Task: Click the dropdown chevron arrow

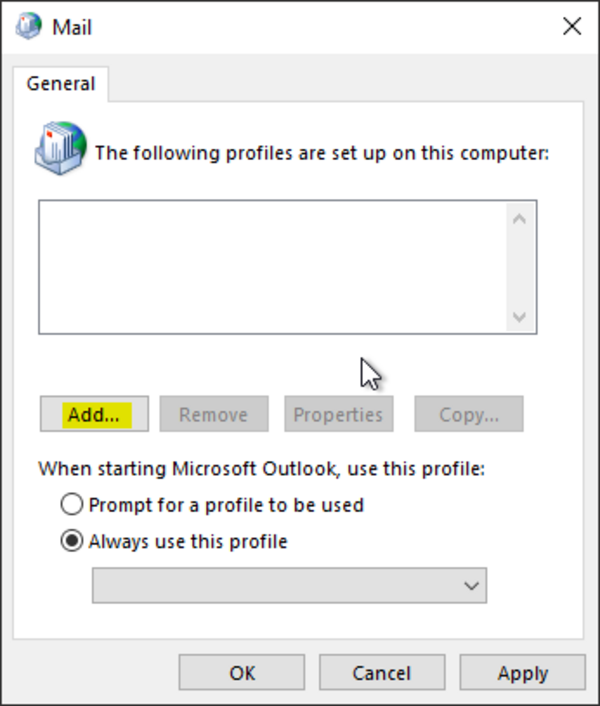Action: click(x=471, y=586)
